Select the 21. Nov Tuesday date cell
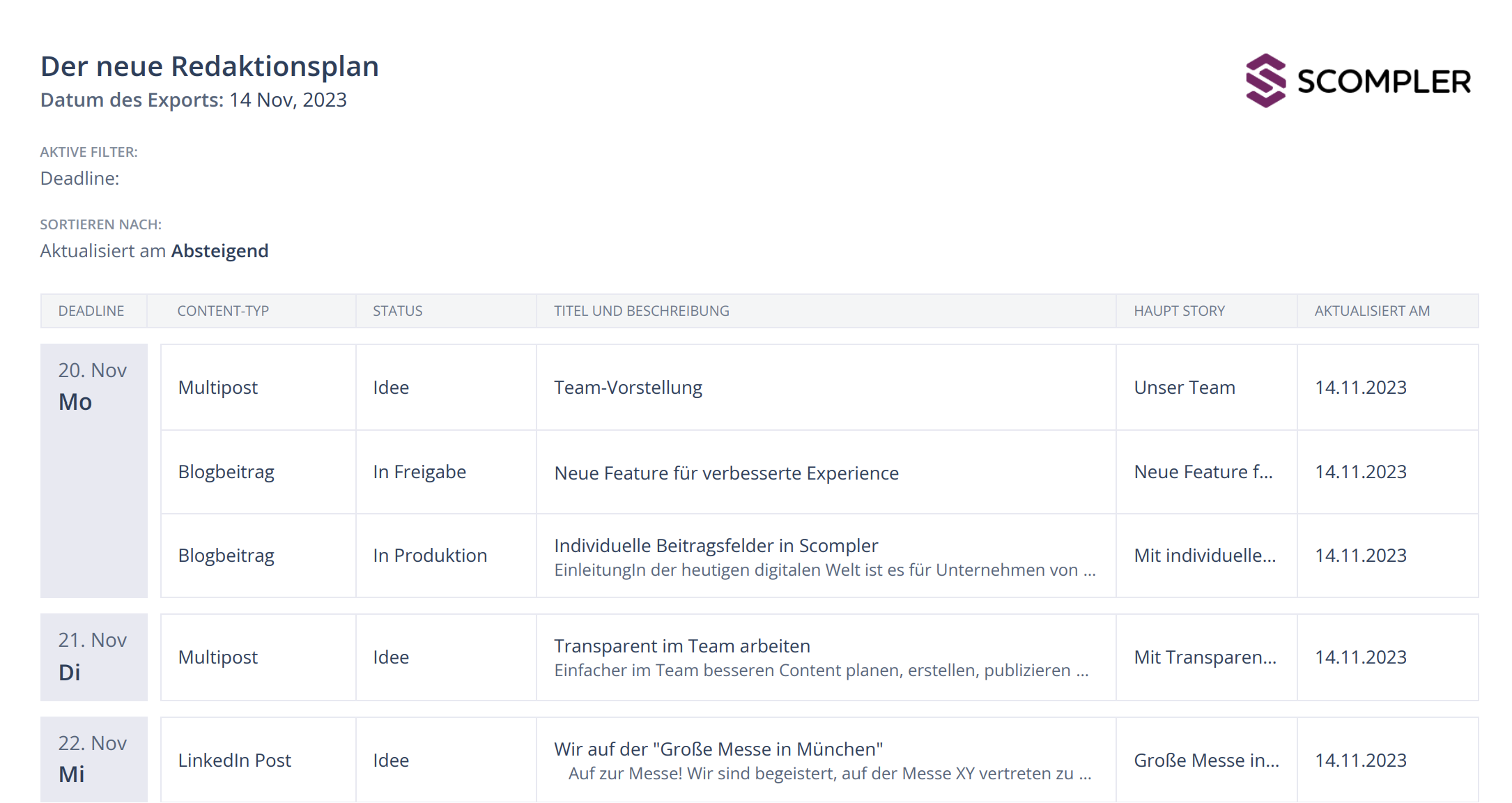 (93, 657)
